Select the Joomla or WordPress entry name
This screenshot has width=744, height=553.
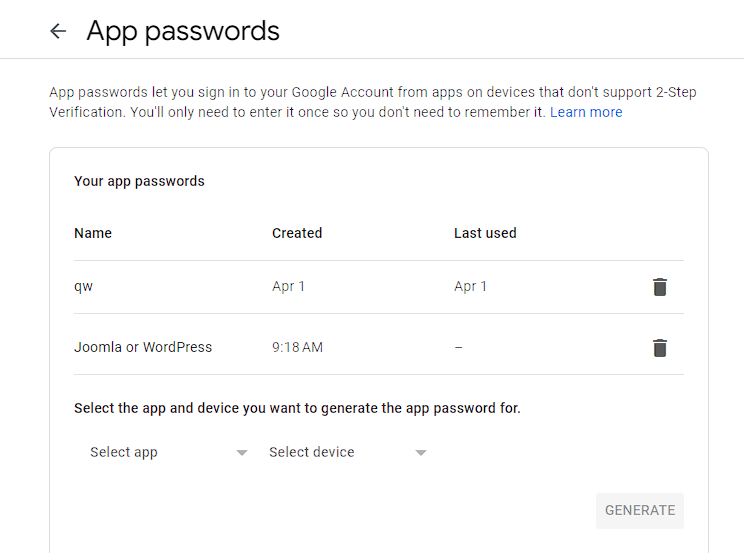coord(143,347)
